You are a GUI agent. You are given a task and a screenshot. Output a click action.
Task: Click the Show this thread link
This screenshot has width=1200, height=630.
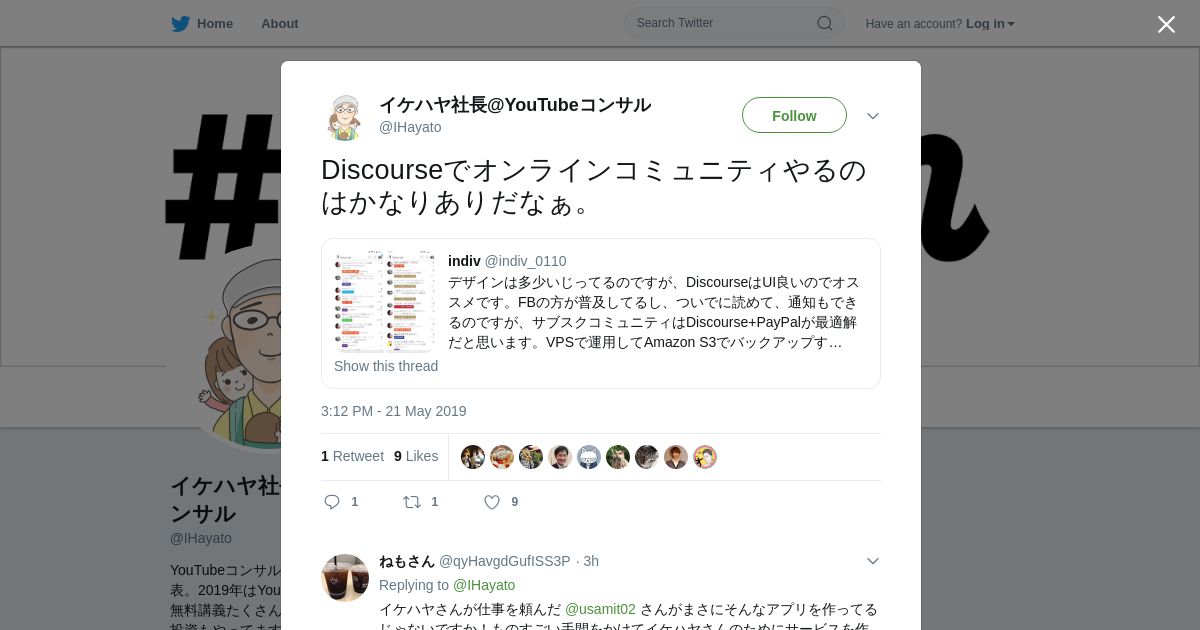coord(386,366)
